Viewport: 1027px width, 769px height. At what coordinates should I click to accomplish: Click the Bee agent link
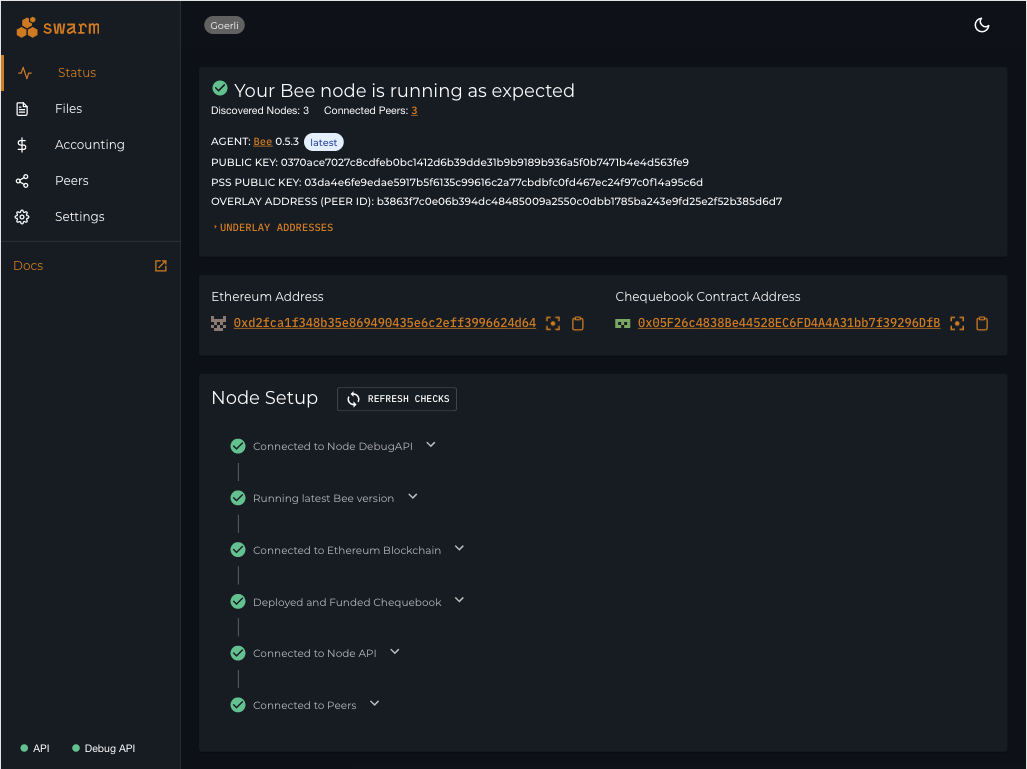[262, 142]
